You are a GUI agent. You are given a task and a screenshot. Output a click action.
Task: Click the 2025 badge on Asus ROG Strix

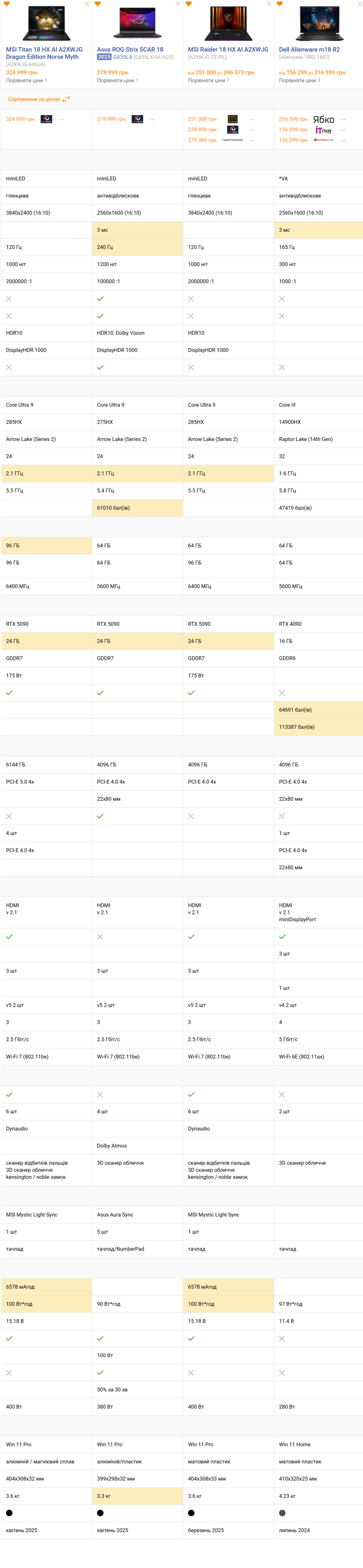(x=104, y=57)
